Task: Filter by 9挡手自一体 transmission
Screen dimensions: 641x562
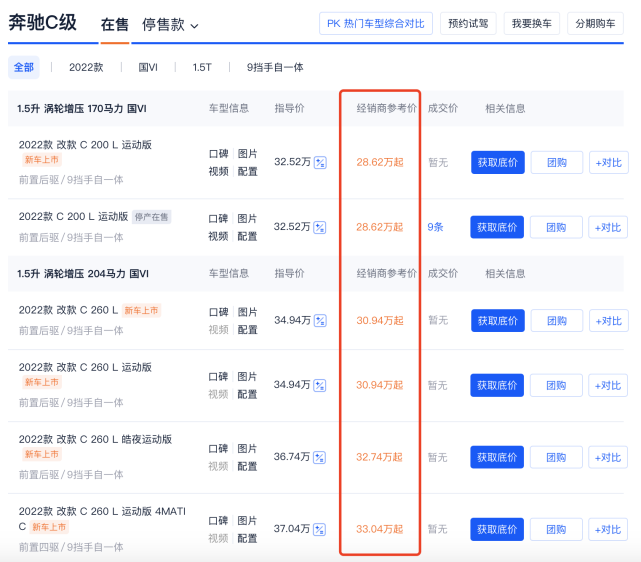Action: pos(275,67)
